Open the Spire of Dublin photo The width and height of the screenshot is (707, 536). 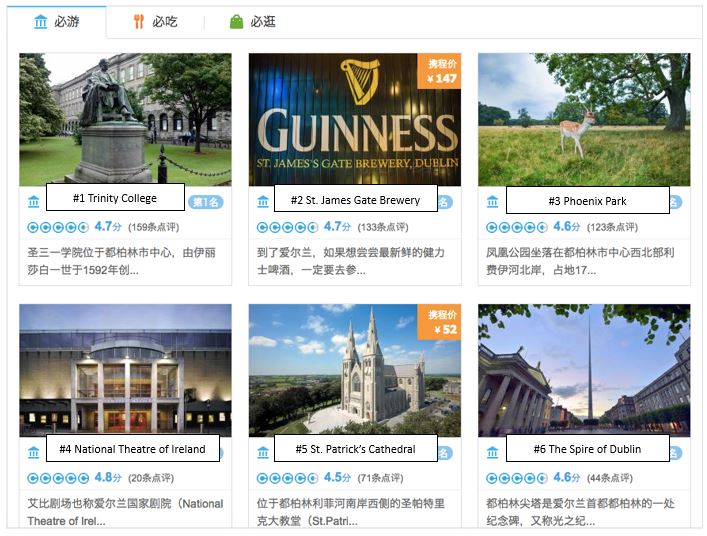pos(584,370)
